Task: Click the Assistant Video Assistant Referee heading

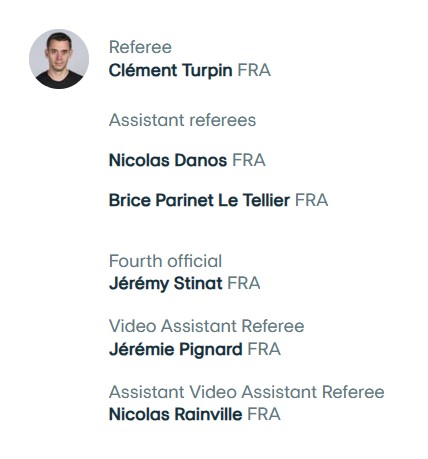Action: pyautogui.click(x=247, y=392)
